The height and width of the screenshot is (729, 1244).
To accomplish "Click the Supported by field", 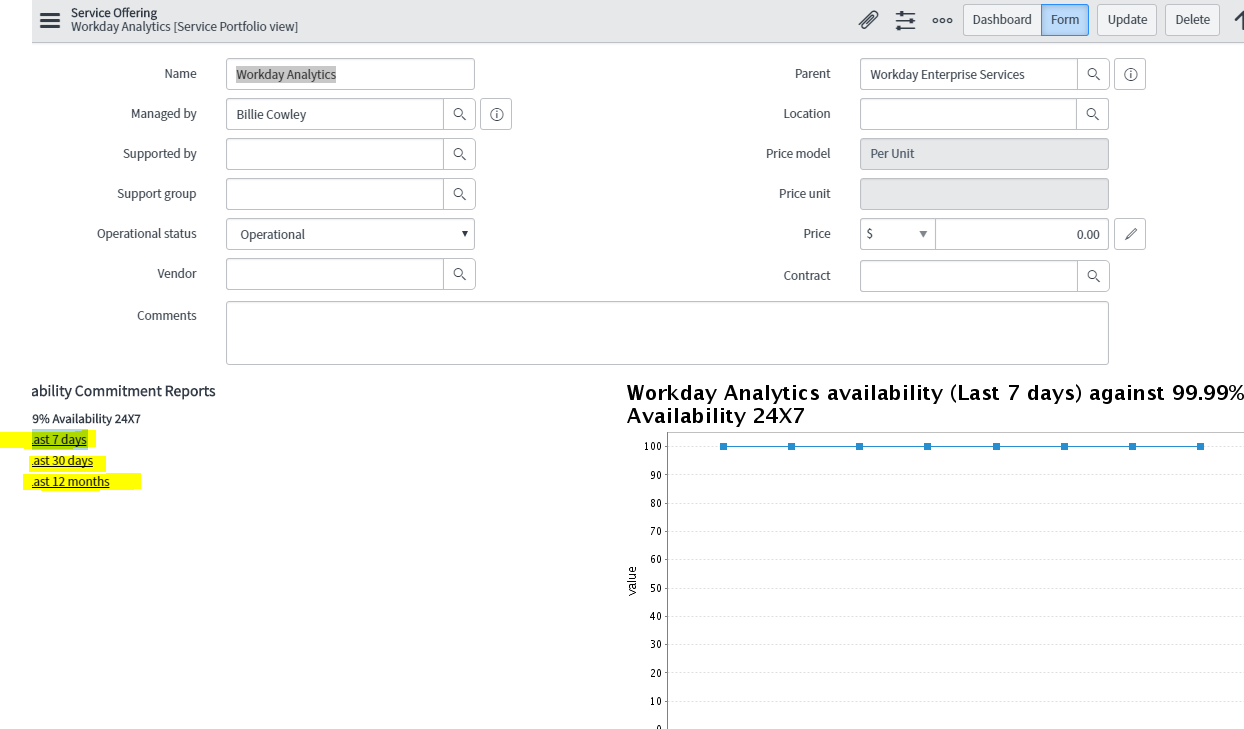I will pos(335,154).
